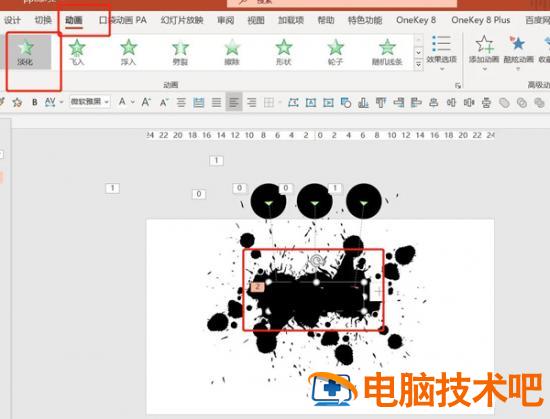This screenshot has width=550, height=419.
Task: Select the orange animation marker '2'
Action: [x=257, y=287]
